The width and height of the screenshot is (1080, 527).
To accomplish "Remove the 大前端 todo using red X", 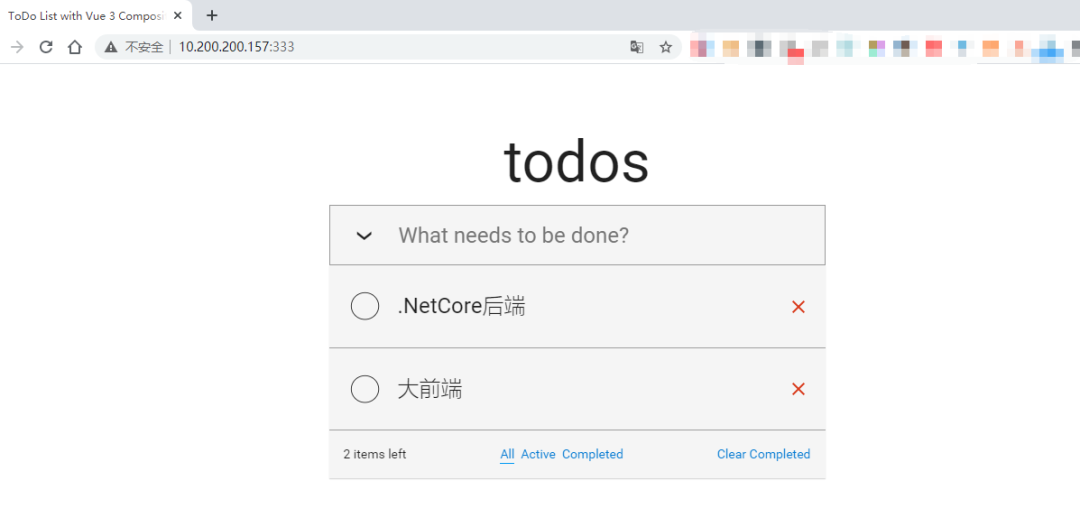I will 798,389.
